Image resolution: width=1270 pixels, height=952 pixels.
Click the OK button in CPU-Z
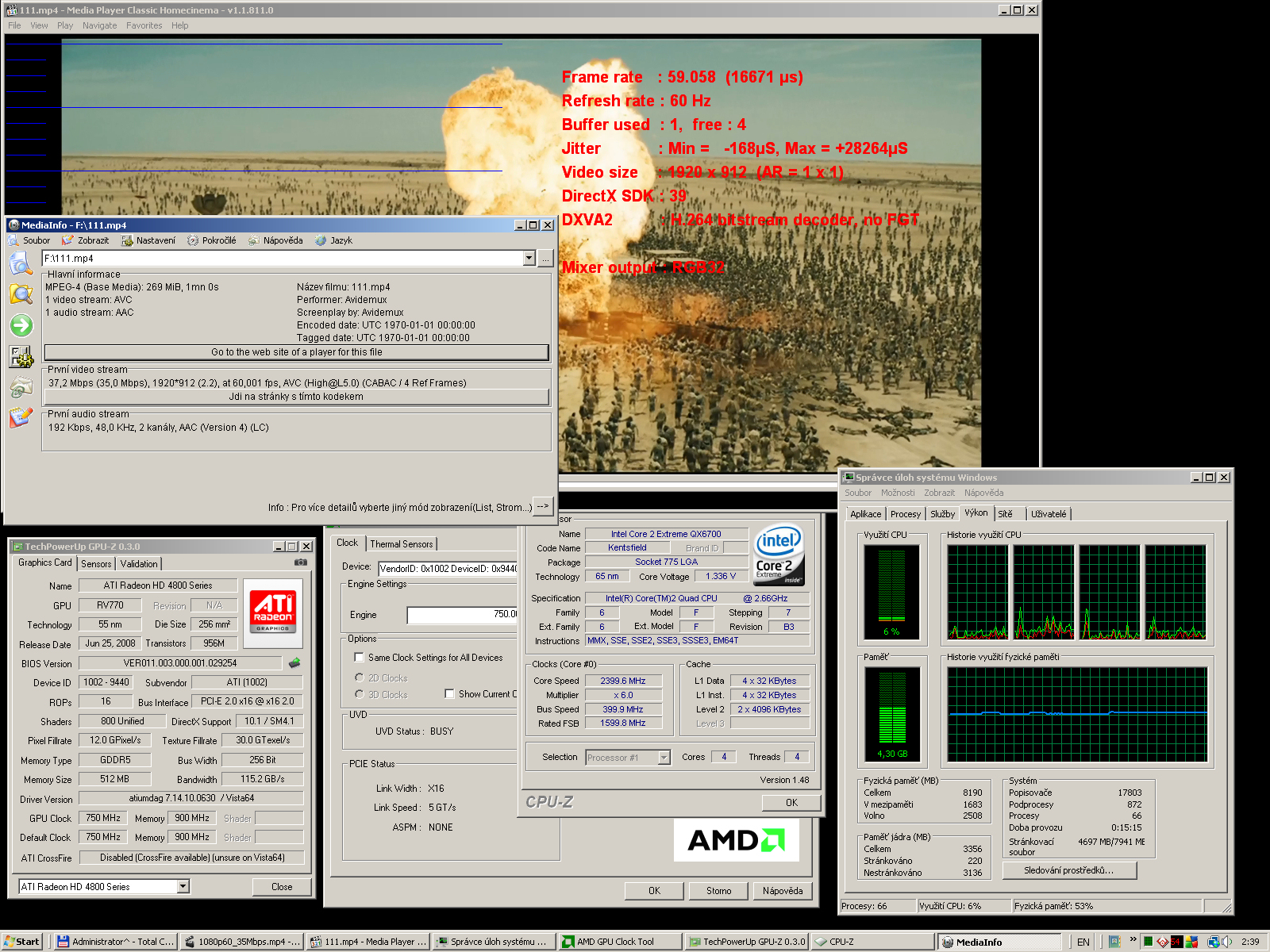coord(791,803)
